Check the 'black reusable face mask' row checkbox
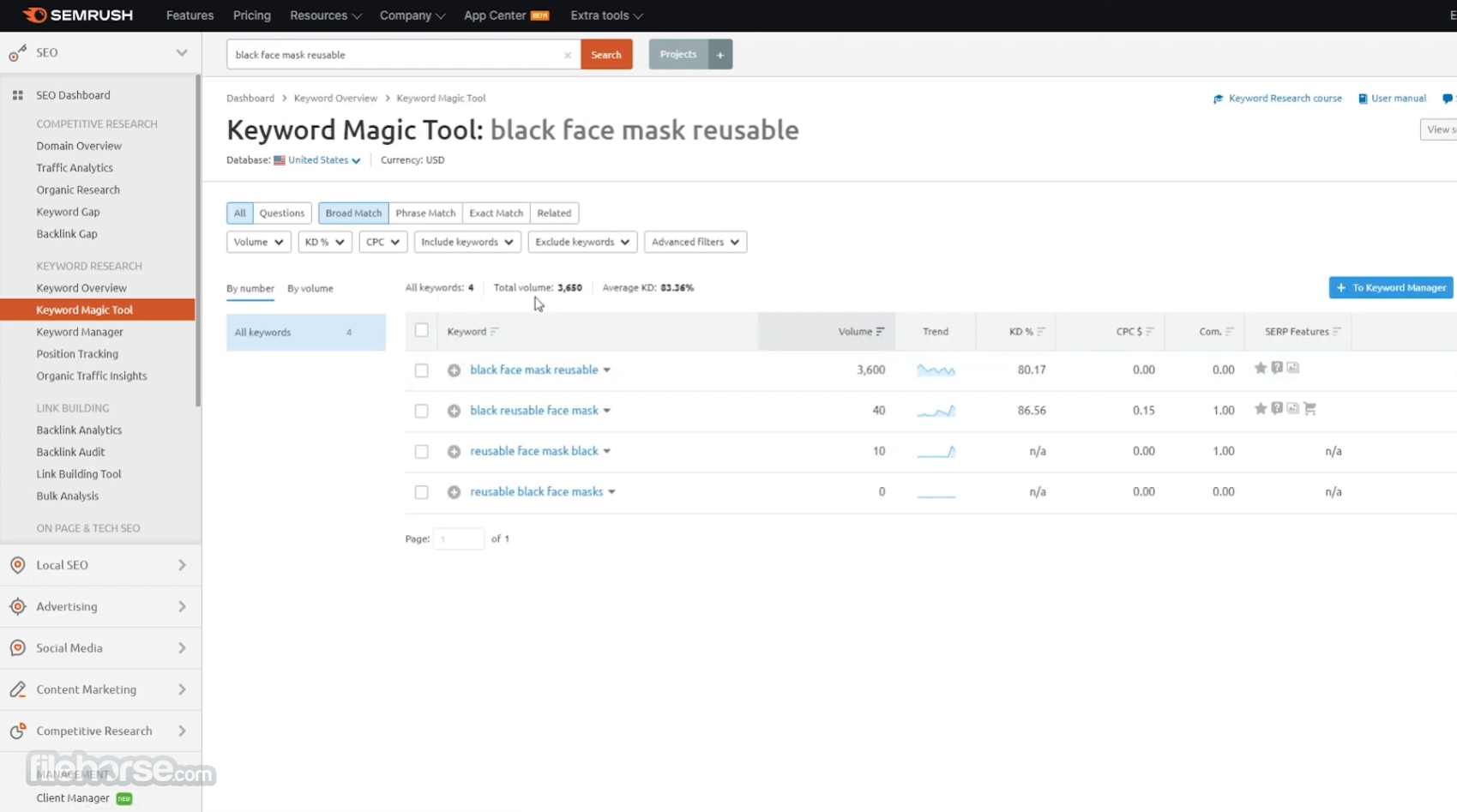Screen dimensions: 1457x812 (x=421, y=411)
